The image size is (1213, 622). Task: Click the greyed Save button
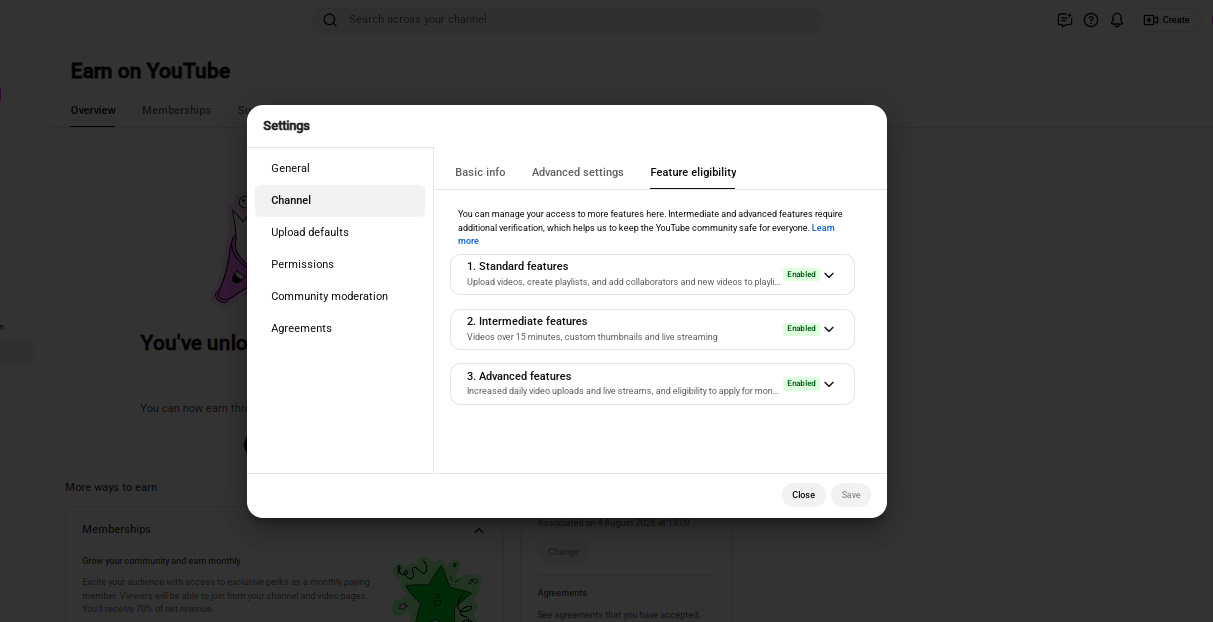tap(851, 495)
